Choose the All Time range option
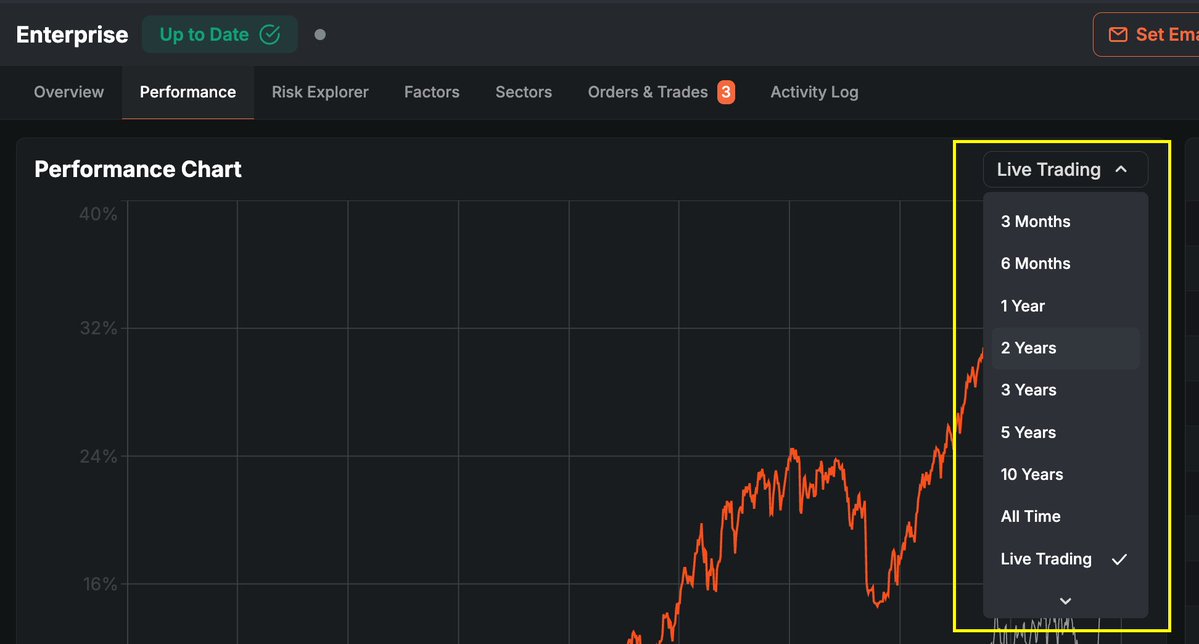Viewport: 1199px width, 644px height. 1065,516
